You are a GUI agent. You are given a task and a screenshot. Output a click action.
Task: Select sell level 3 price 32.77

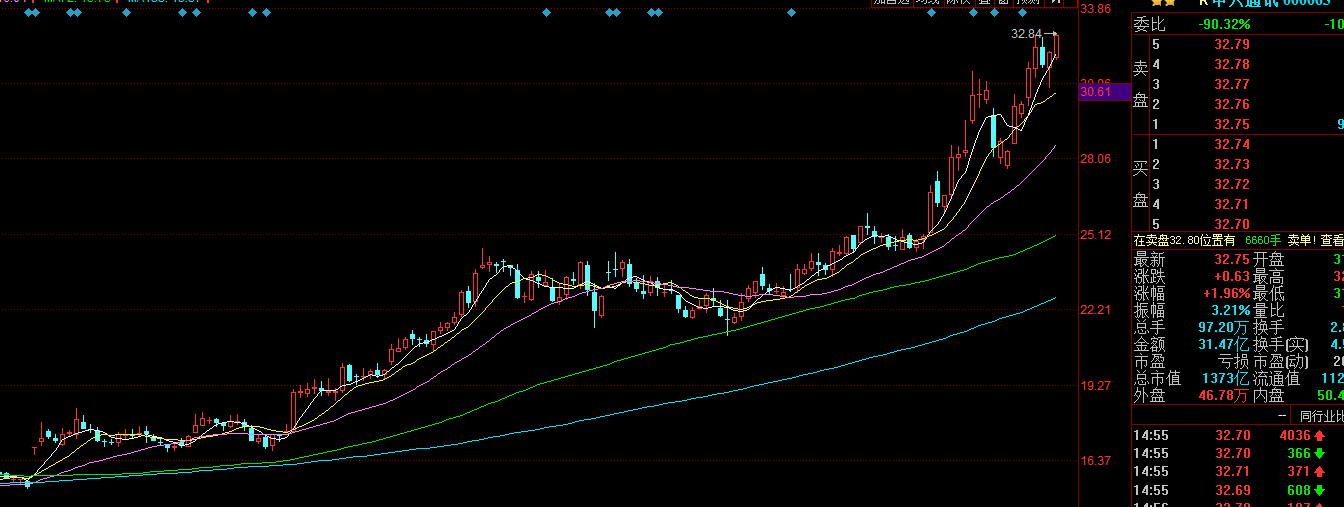click(x=1232, y=84)
